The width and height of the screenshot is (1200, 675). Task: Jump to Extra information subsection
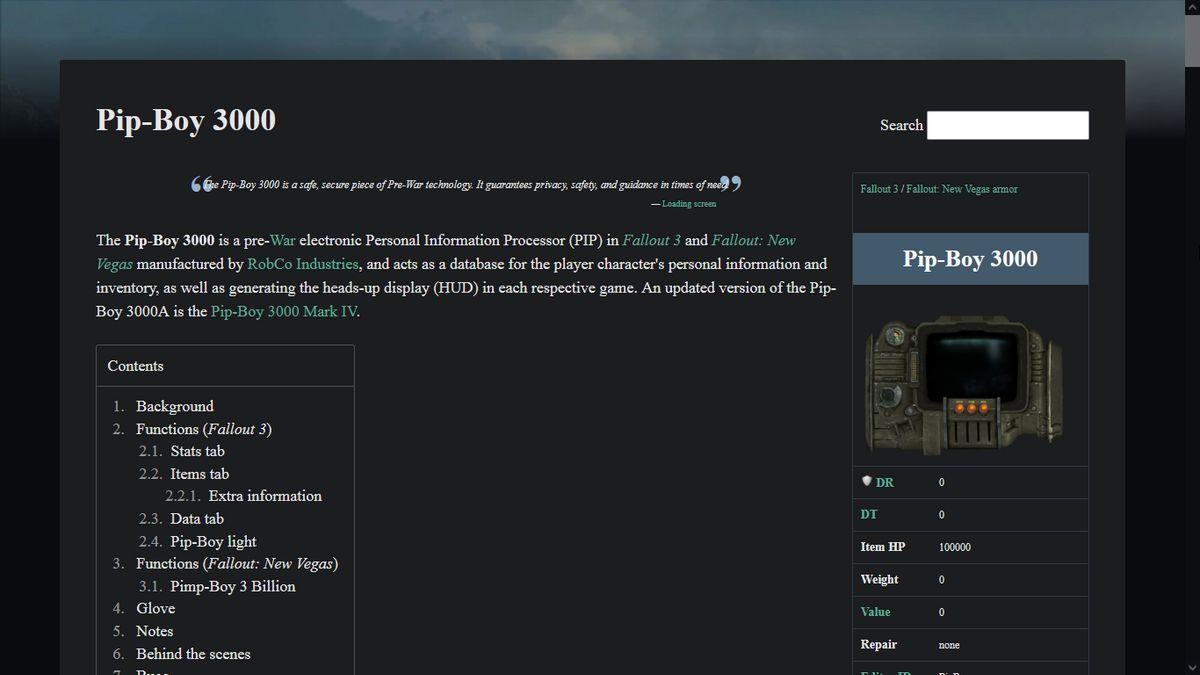[265, 496]
